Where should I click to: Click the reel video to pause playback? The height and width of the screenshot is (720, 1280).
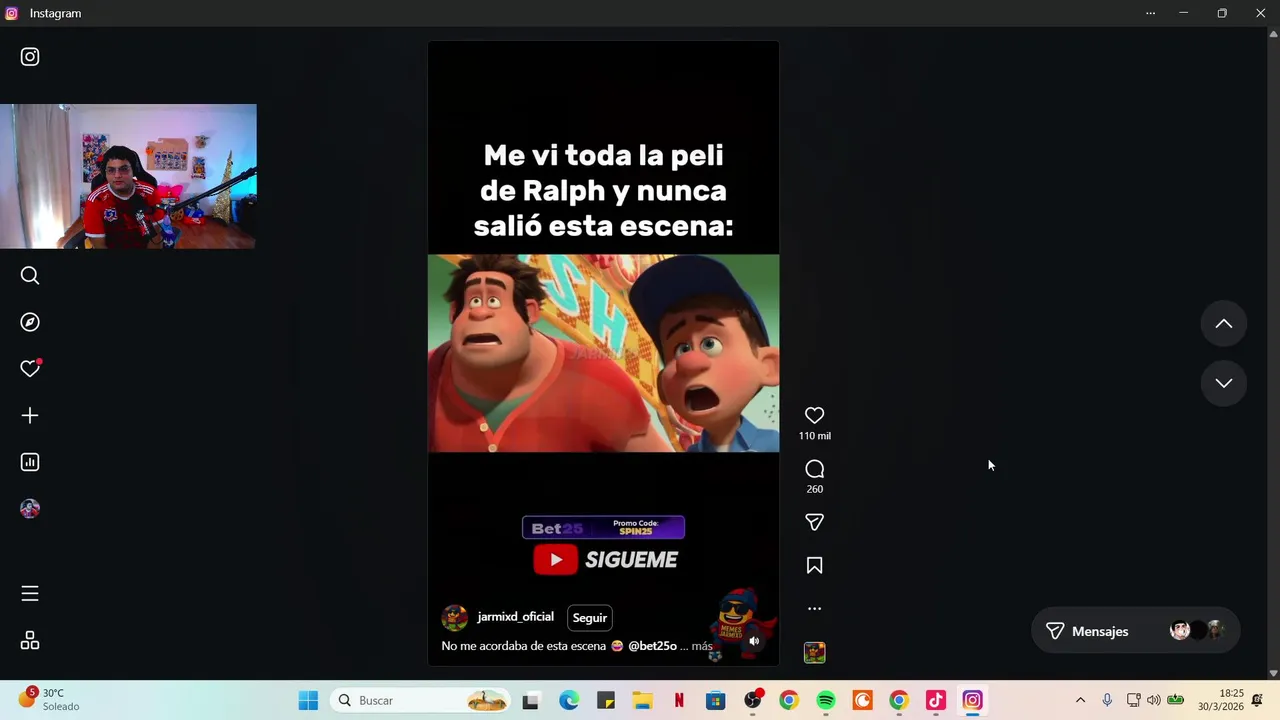click(603, 353)
